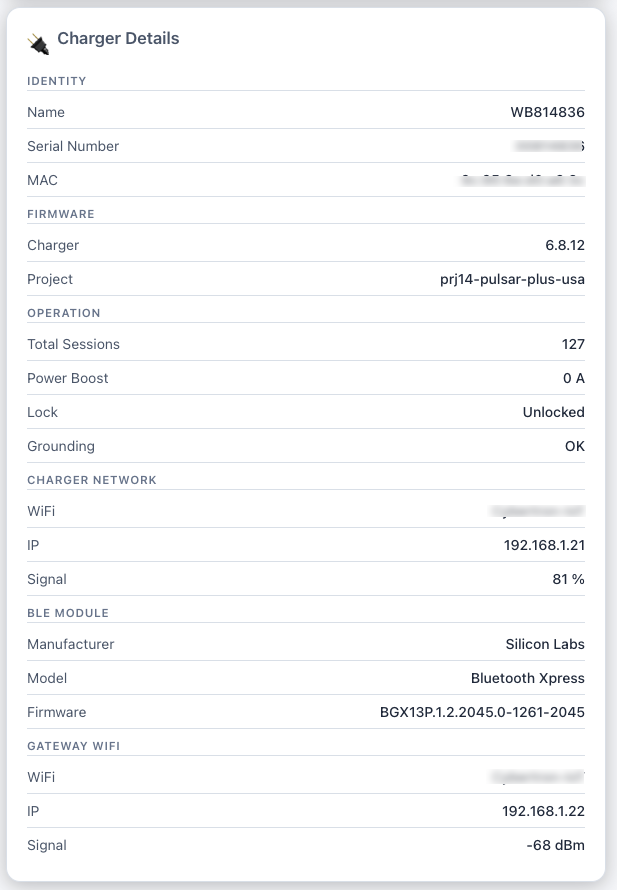Screen dimensions: 617x890
Task: Select the gateway IP 192.168.1.22
Action: [543, 812]
